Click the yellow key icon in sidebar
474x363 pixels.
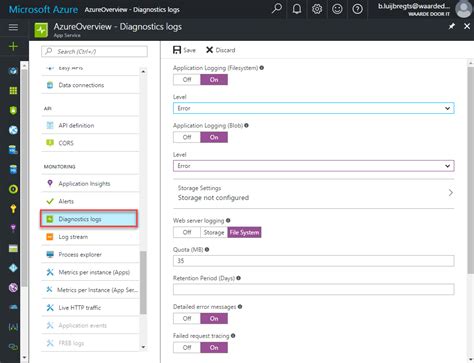13,209
